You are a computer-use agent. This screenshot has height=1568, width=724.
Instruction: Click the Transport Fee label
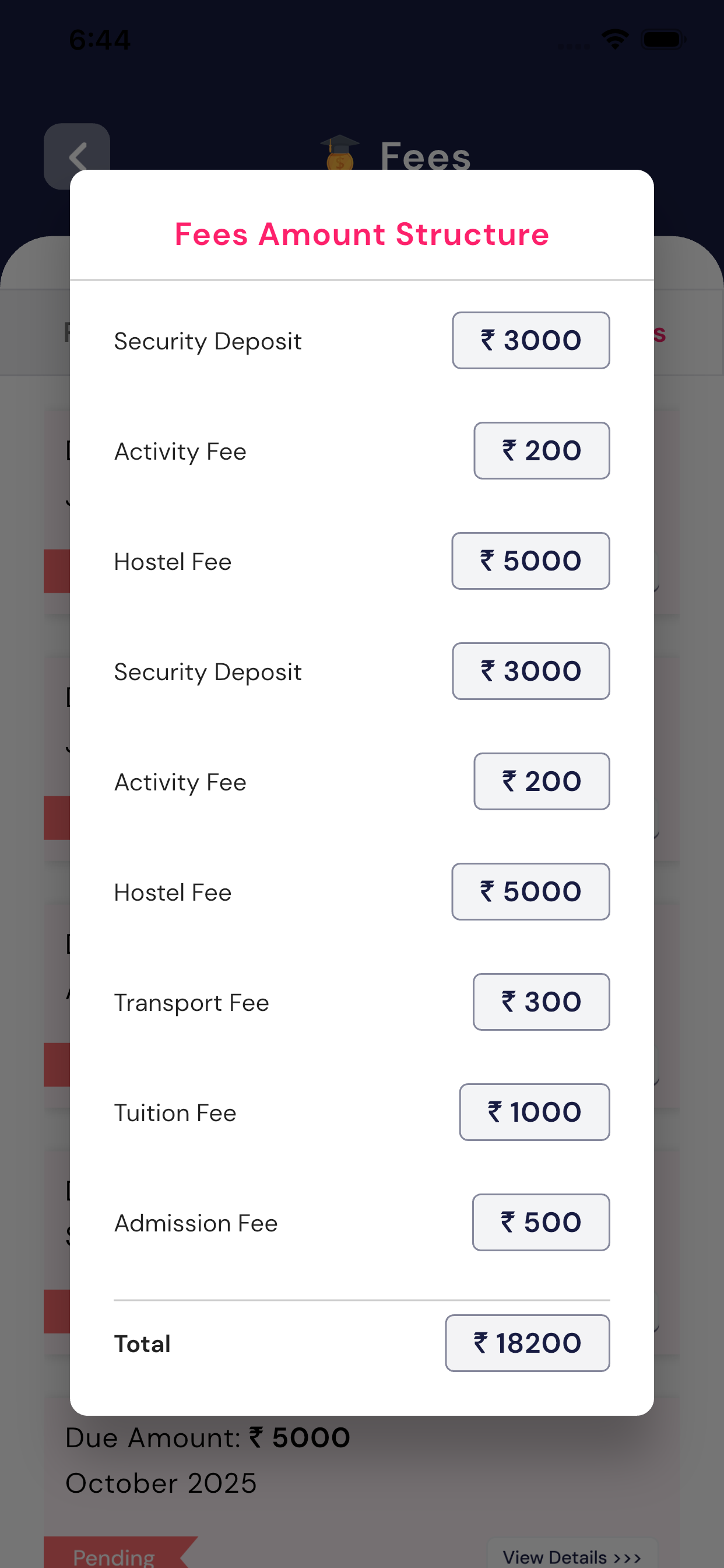click(192, 1003)
